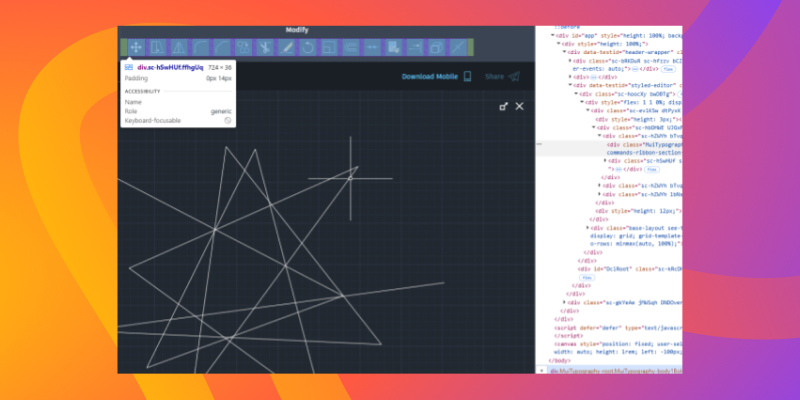Select the Offset parallel-curves tool
Viewport: 800px width, 400px height.
point(351,47)
